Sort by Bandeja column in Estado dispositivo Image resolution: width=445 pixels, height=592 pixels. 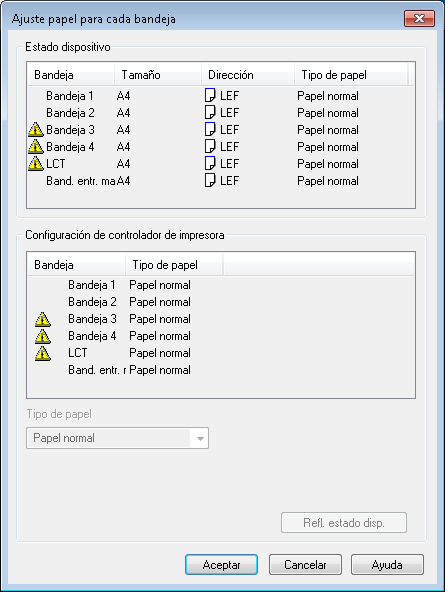[x=71, y=74]
